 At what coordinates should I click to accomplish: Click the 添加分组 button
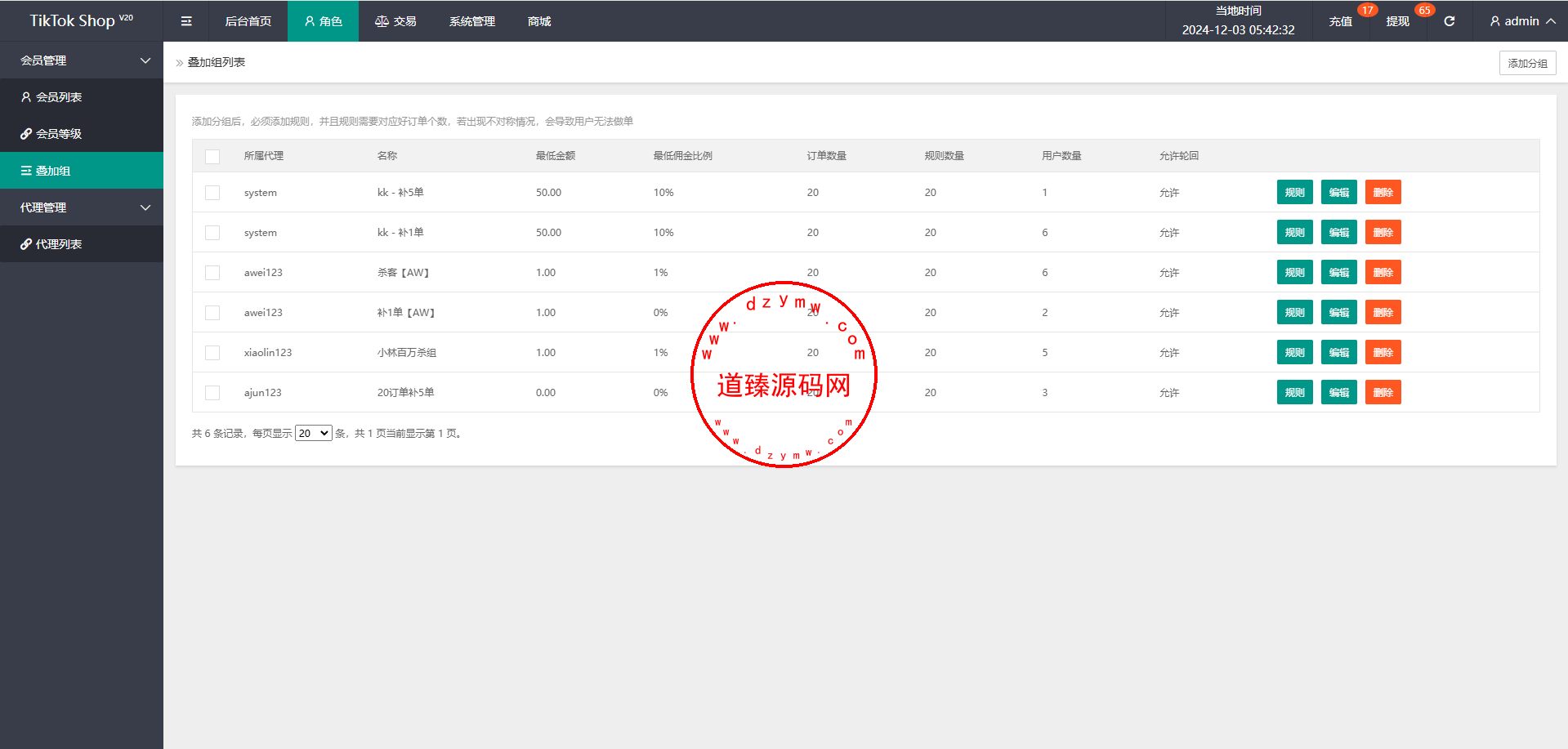pos(1527,63)
